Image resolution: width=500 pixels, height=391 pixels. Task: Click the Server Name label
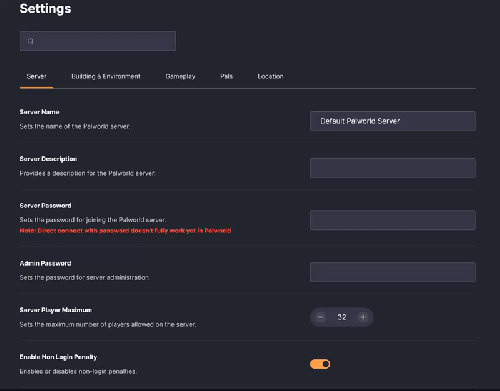(x=39, y=112)
